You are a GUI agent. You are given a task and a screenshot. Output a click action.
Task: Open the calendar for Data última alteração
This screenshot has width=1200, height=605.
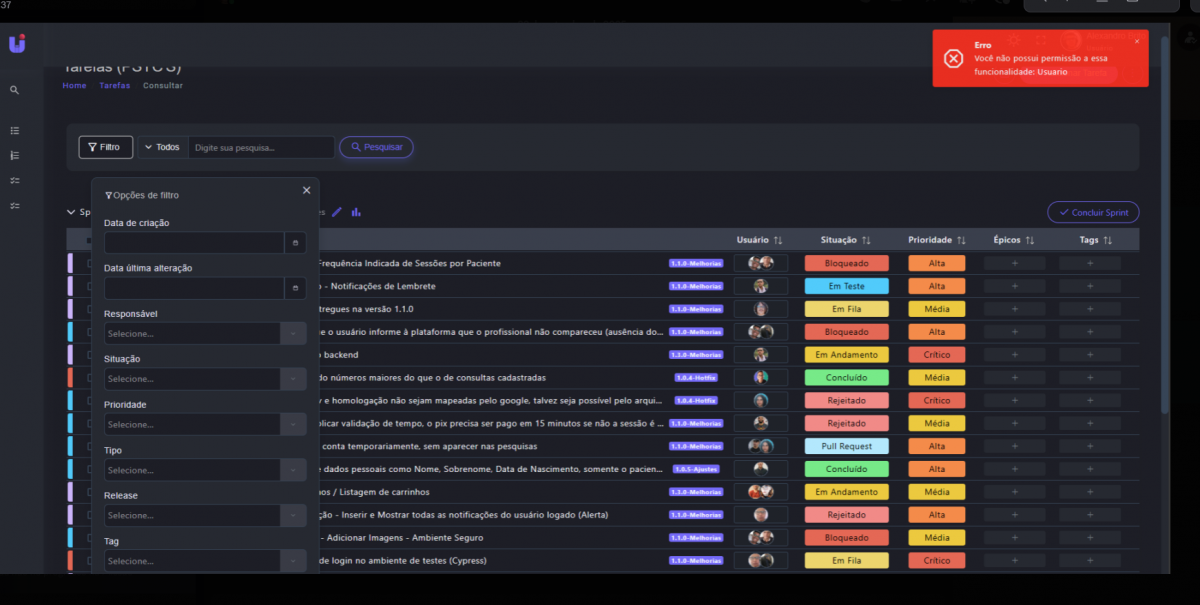295,289
